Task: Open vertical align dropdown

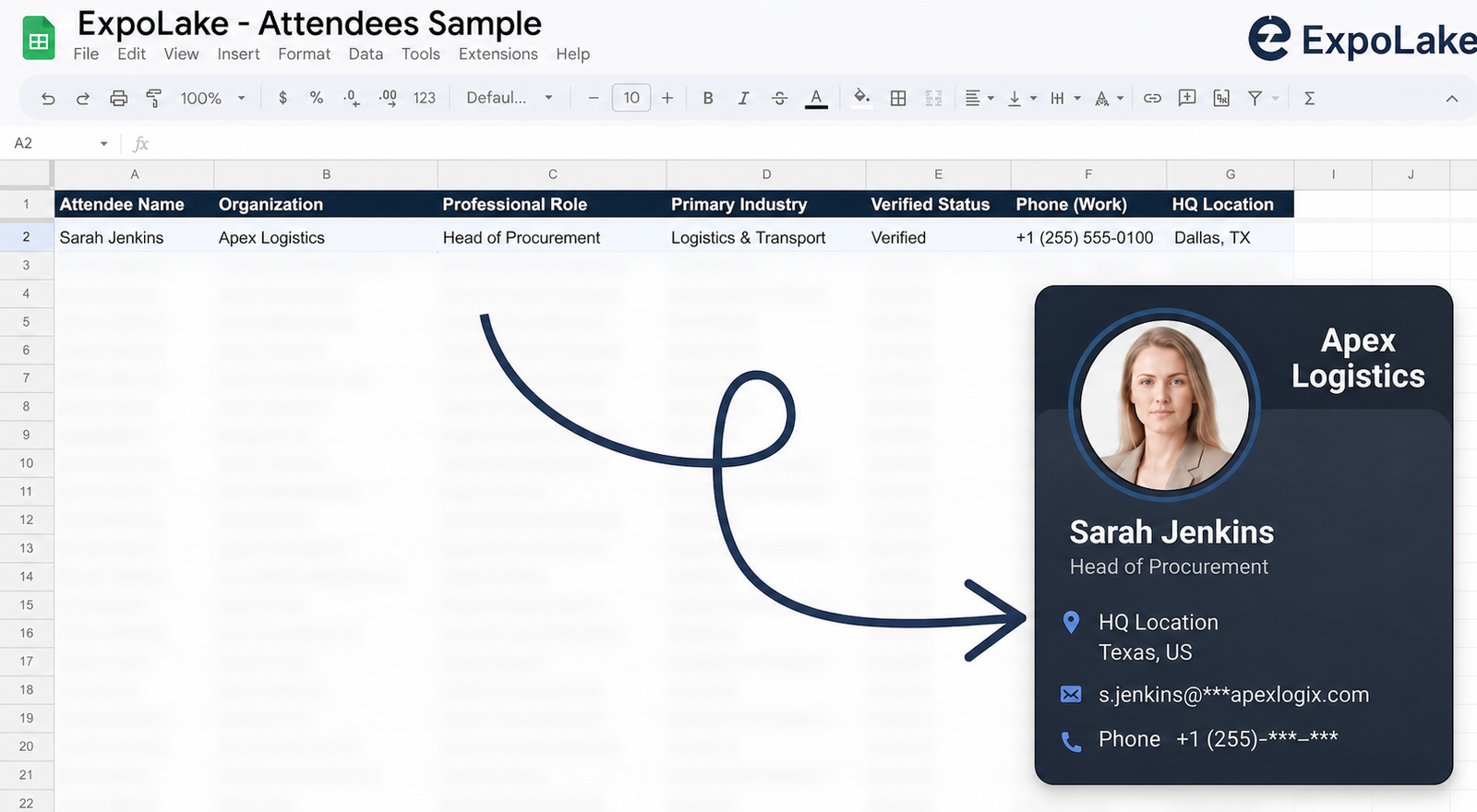Action: 1022,98
